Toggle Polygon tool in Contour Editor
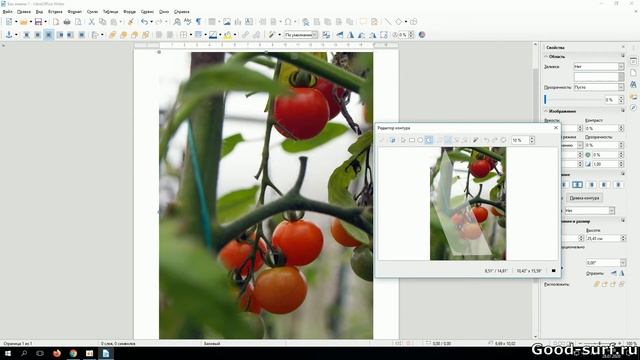Image resolution: width=640 pixels, height=360 pixels. [x=429, y=140]
